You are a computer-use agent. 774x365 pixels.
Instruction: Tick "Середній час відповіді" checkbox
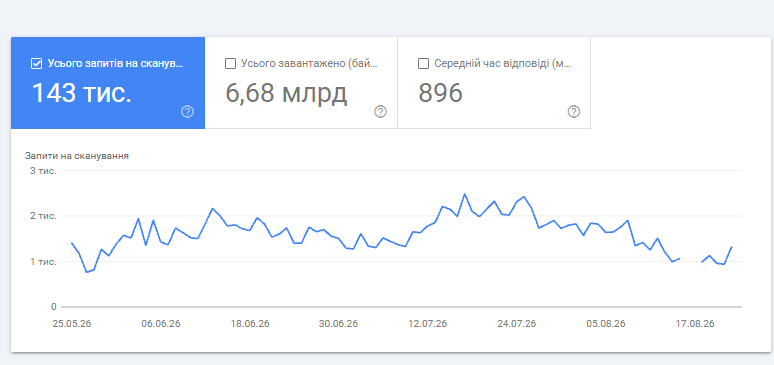point(423,64)
